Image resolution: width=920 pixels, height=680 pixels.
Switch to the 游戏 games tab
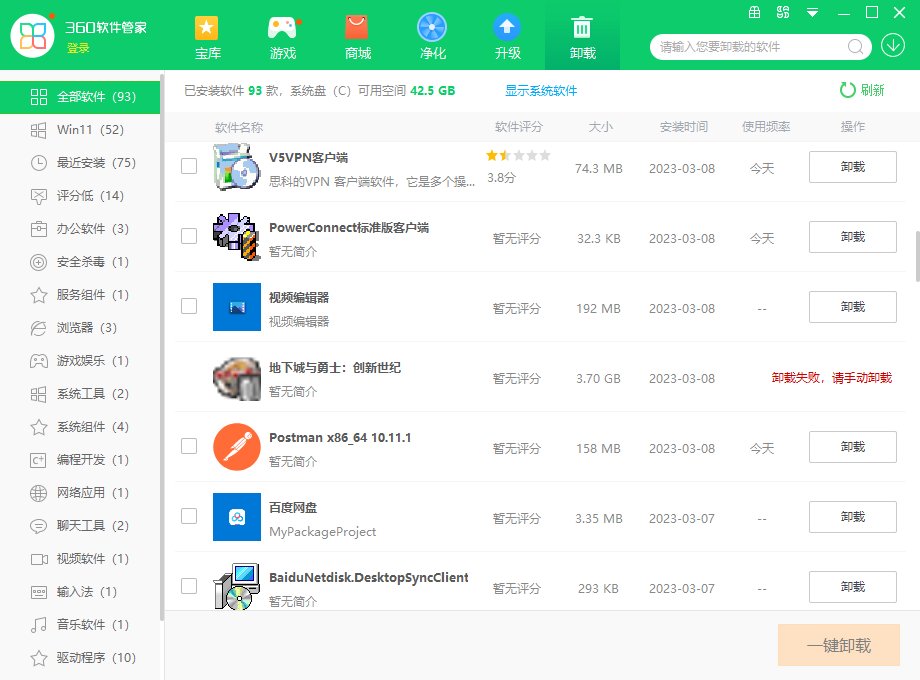point(282,36)
